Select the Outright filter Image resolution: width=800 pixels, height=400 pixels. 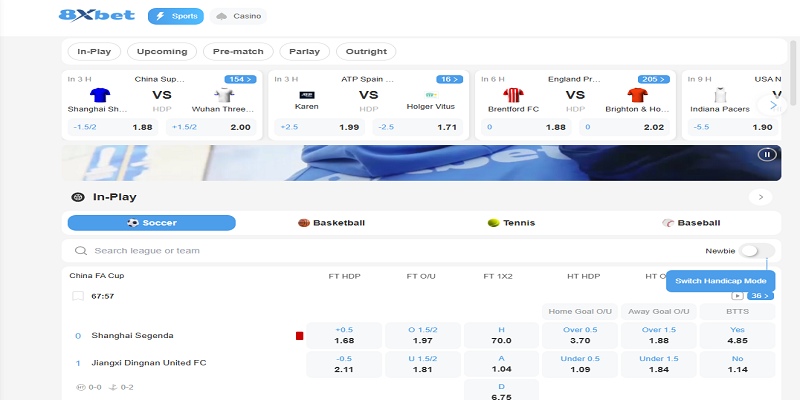[x=366, y=52]
